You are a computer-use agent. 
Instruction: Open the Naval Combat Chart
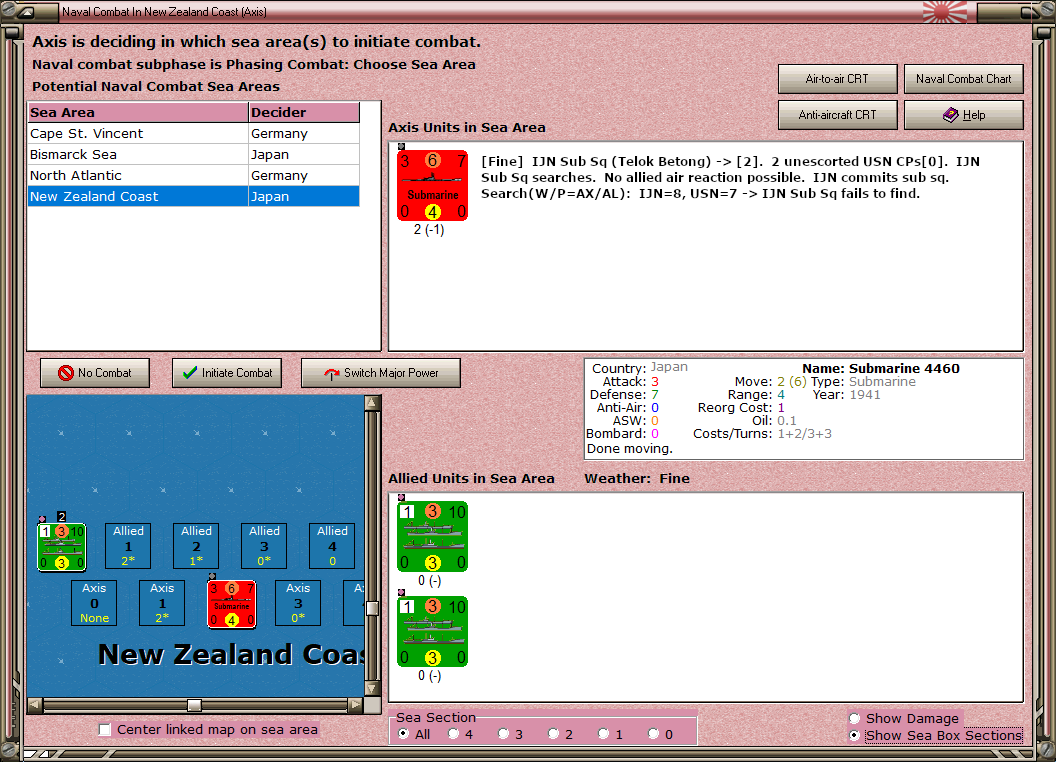(963, 79)
